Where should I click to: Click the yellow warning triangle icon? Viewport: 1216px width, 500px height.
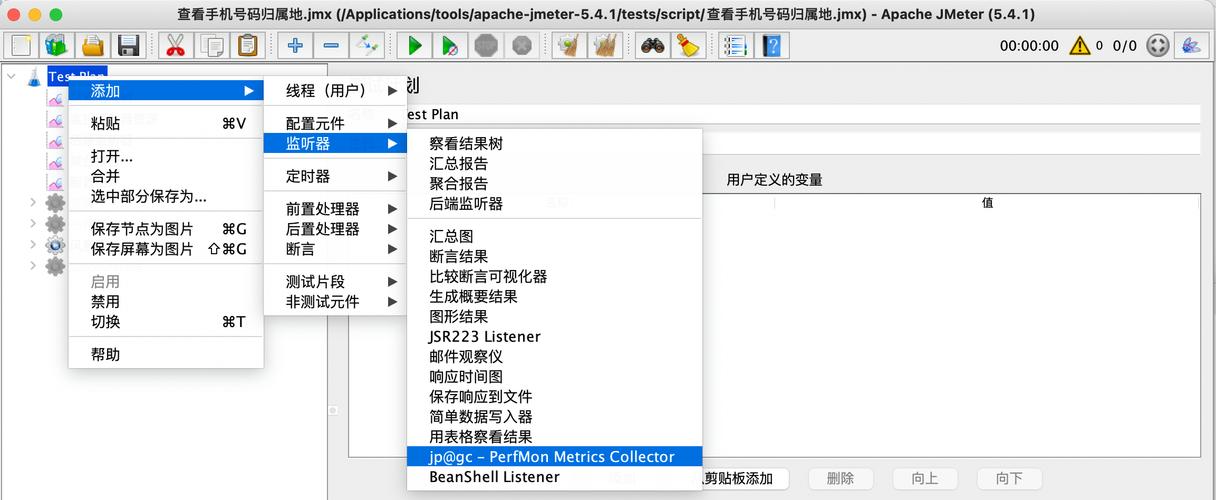coord(1080,45)
